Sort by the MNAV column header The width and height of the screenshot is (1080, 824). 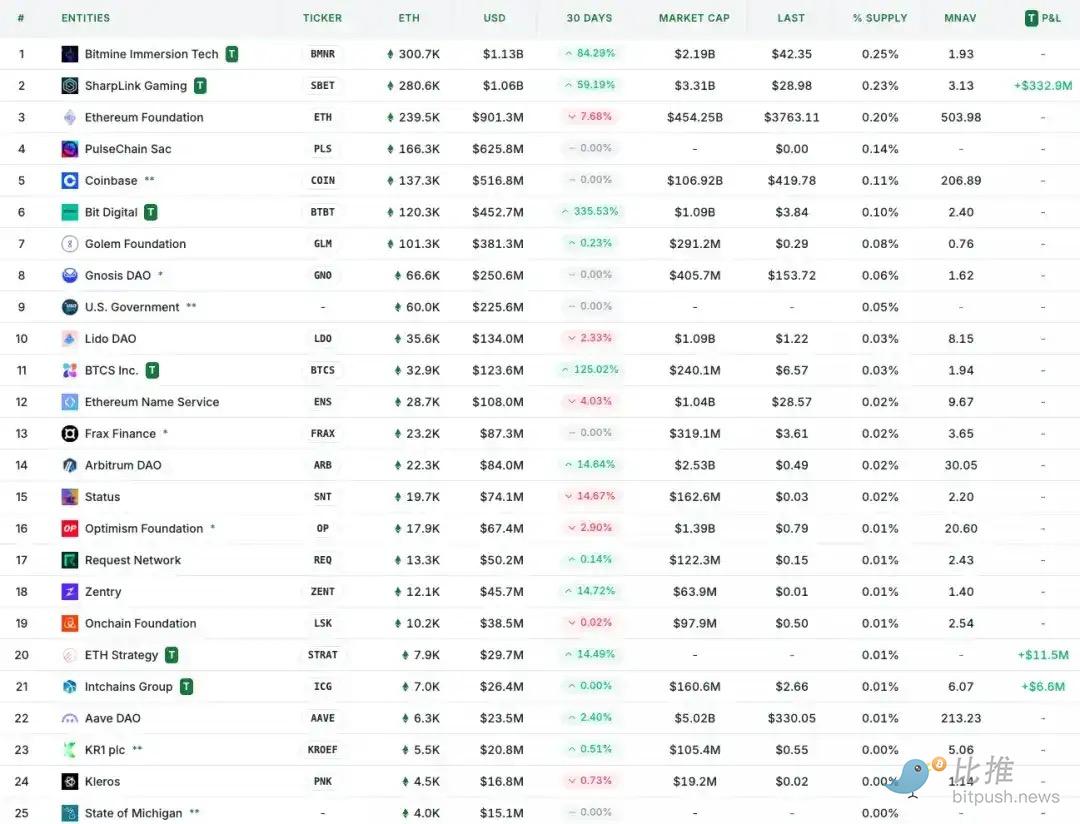point(961,18)
